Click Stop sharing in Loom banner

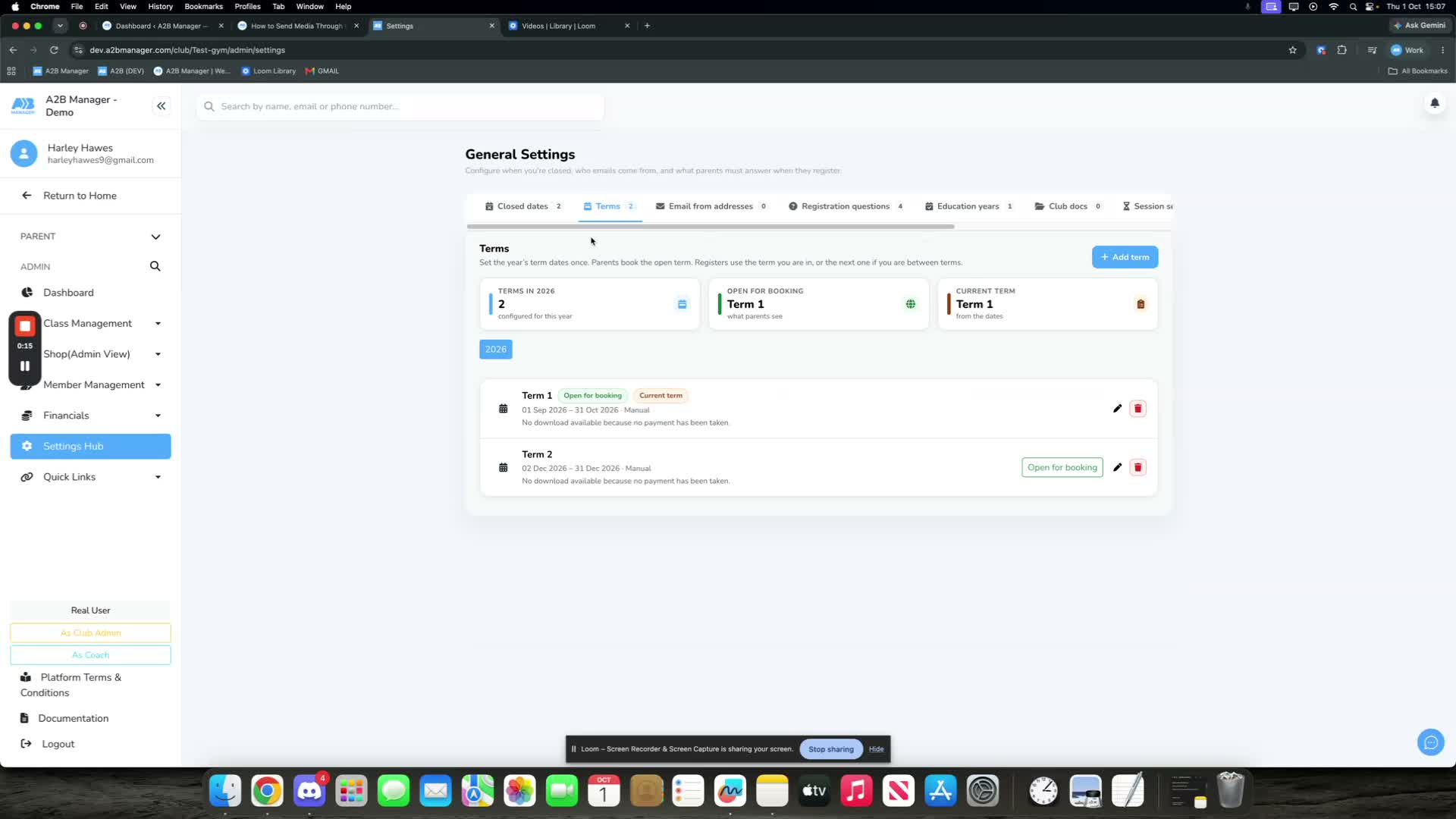pyautogui.click(x=830, y=749)
